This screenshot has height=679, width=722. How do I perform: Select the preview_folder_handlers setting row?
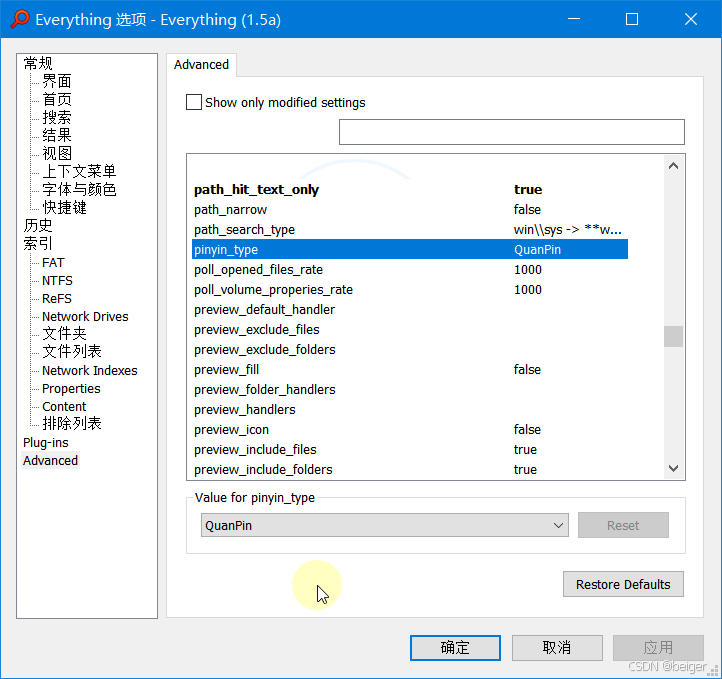click(410, 389)
